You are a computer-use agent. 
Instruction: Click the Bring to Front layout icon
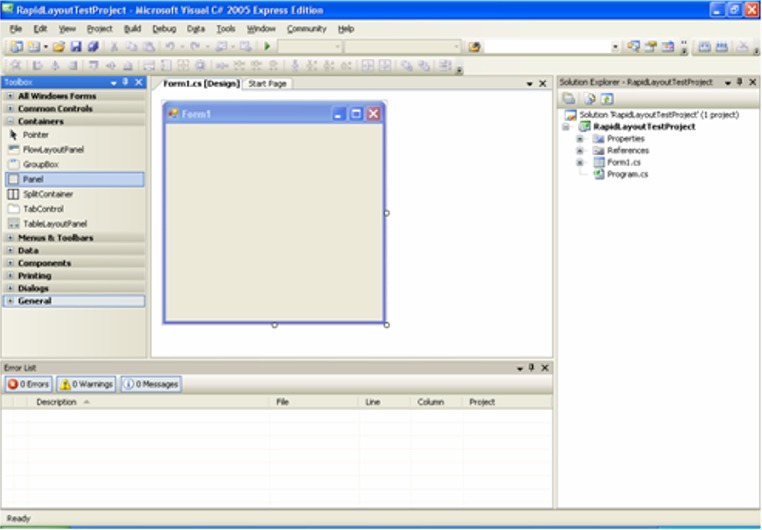click(x=406, y=66)
